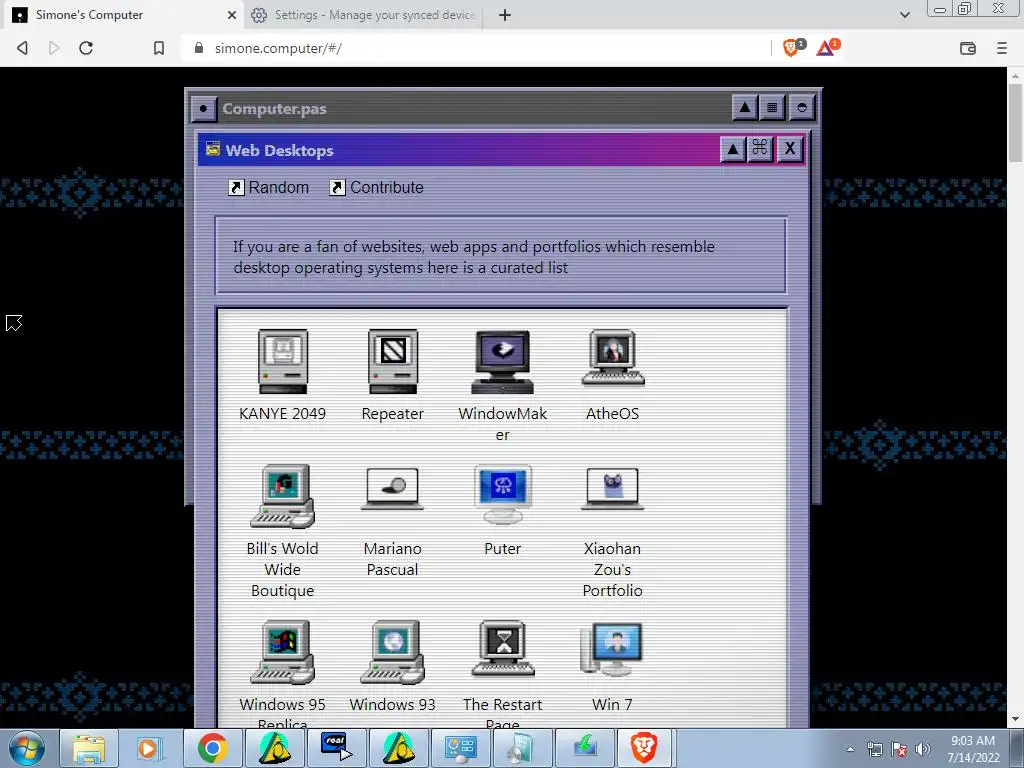
Task: Click the up-triangle button in Web Desktops title bar
Action: [733, 149]
